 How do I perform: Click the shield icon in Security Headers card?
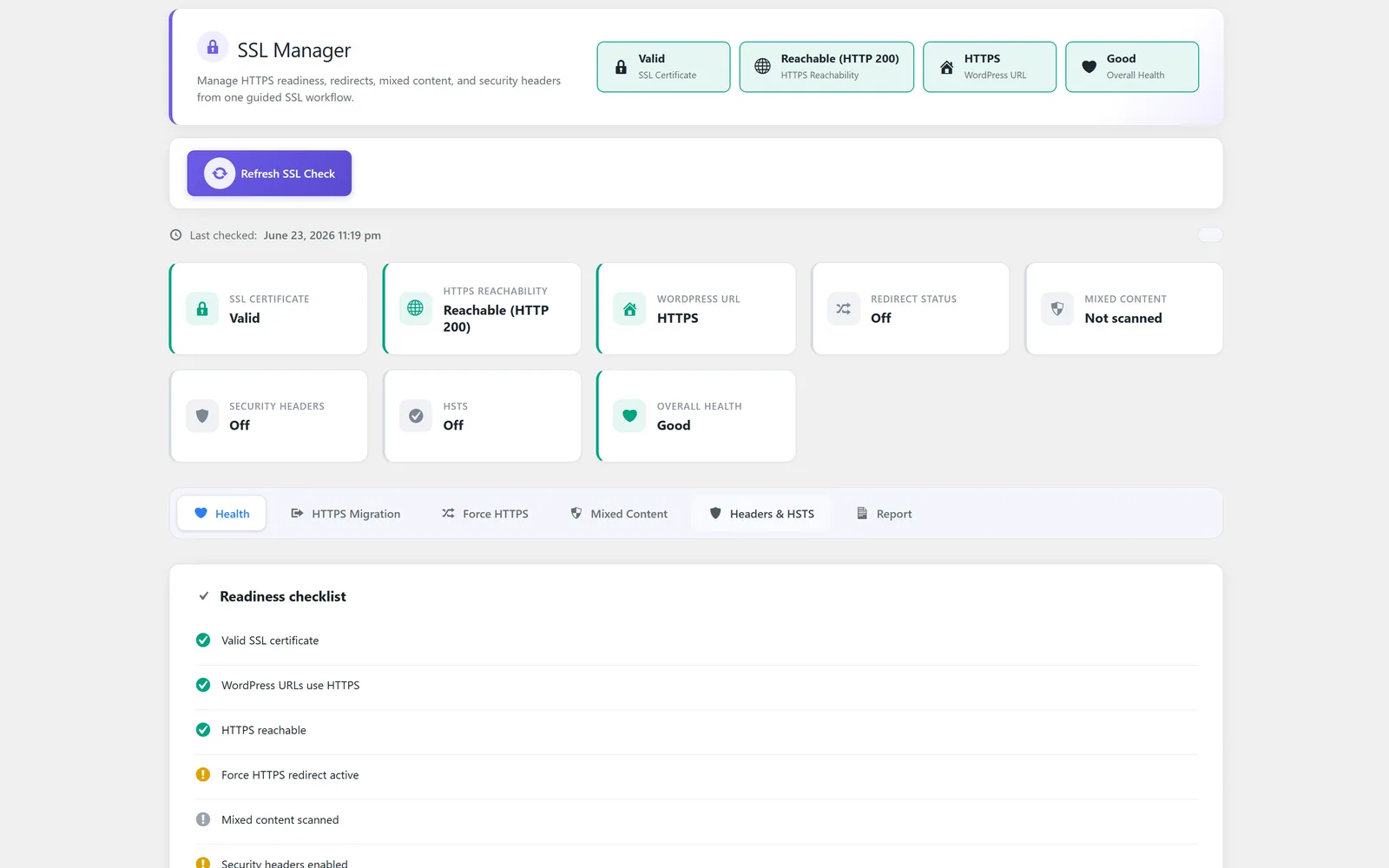coord(202,416)
